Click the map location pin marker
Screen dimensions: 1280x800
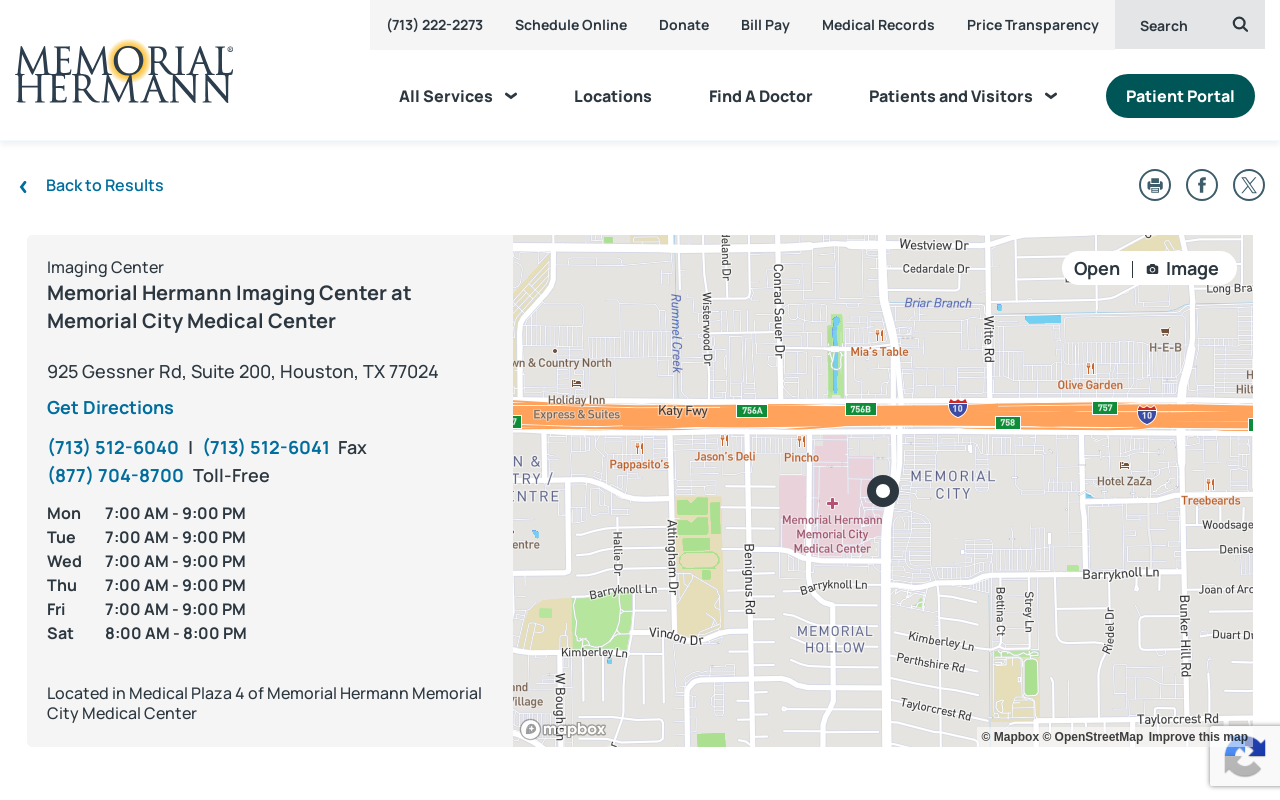coord(883,491)
